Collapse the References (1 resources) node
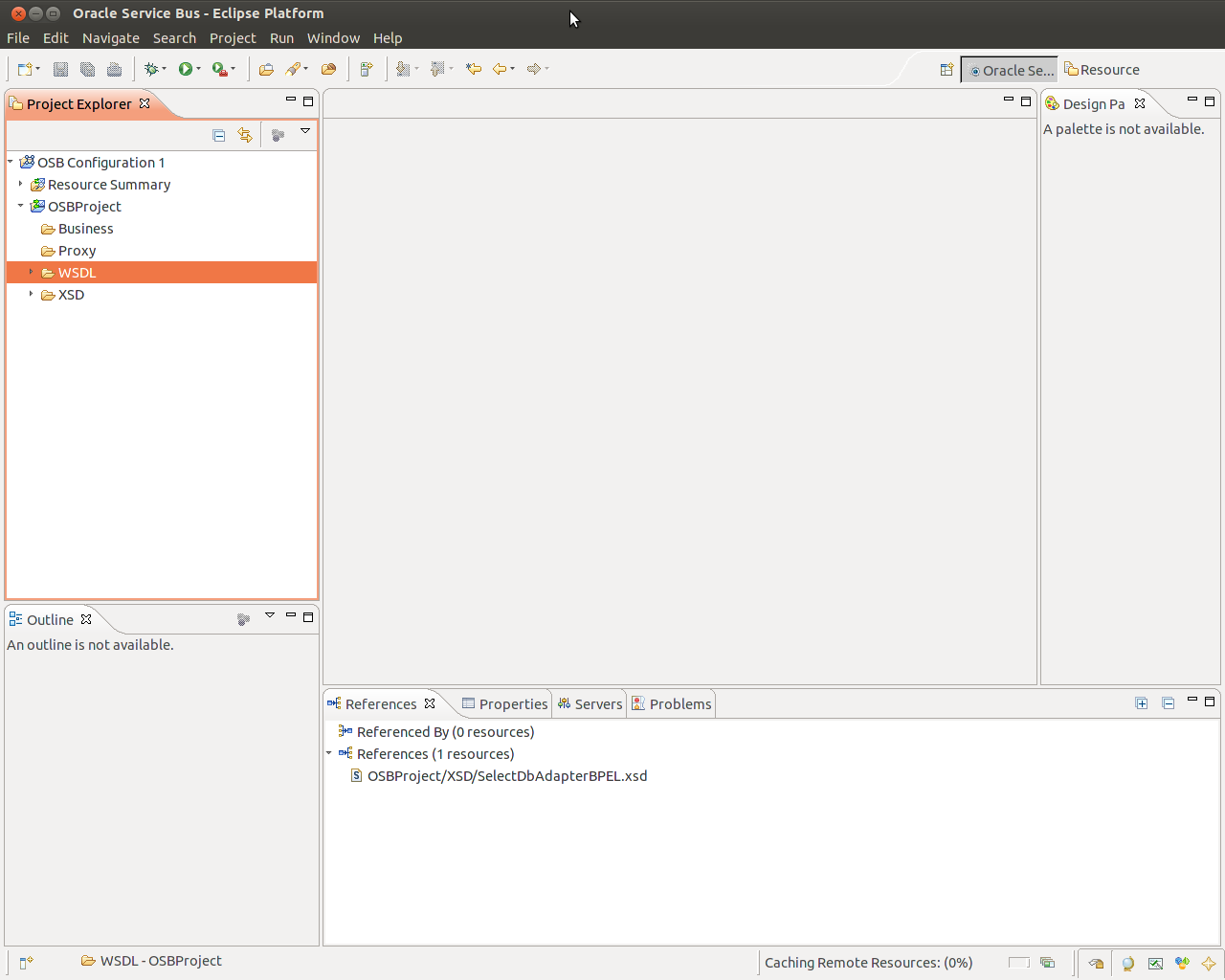 (329, 753)
